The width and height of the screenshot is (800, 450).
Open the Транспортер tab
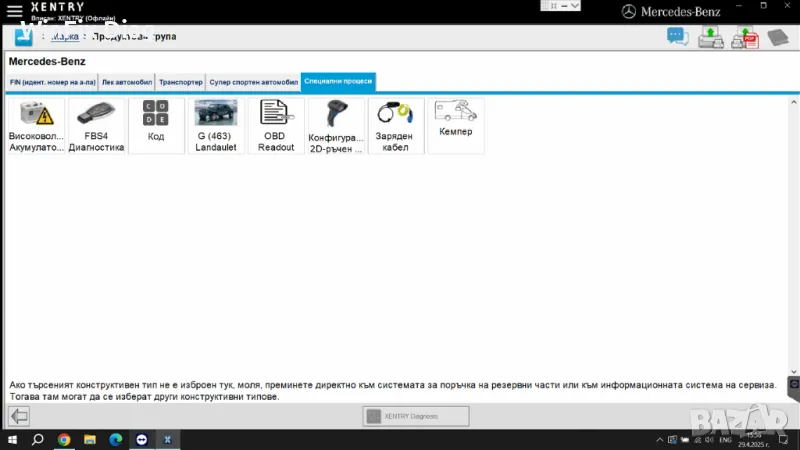pos(181,82)
